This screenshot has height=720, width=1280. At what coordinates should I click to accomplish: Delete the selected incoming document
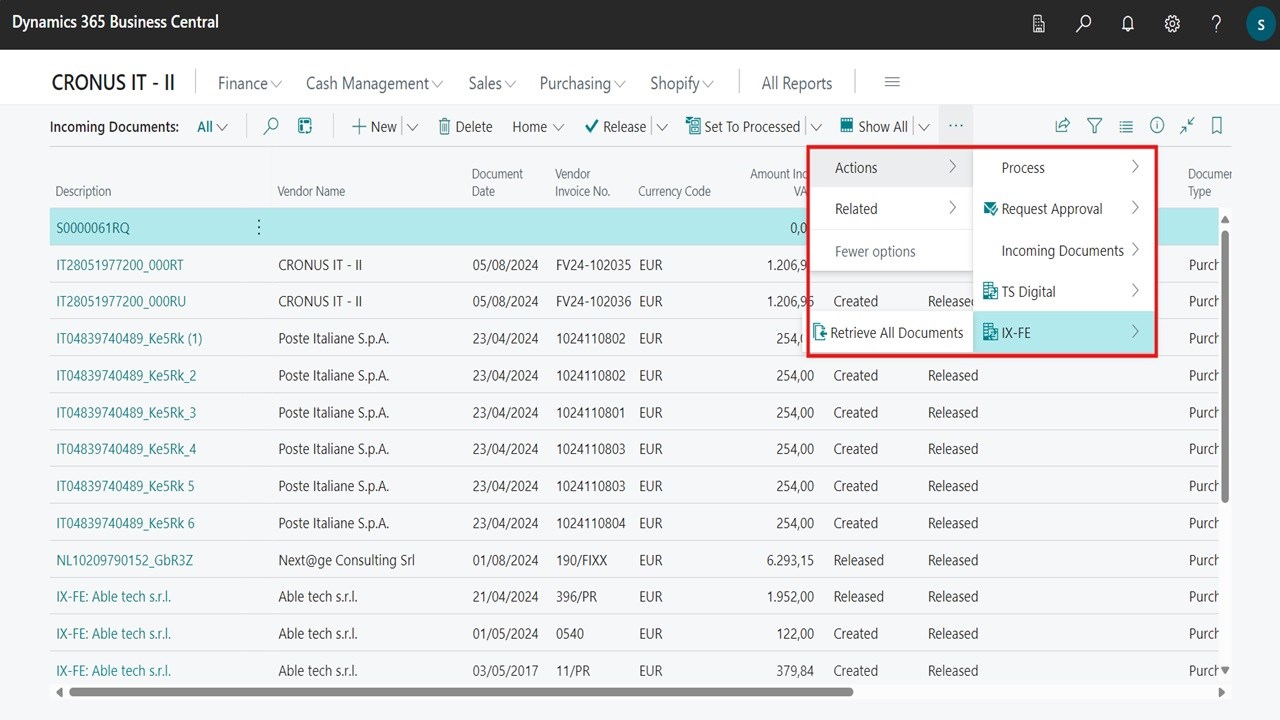(465, 126)
